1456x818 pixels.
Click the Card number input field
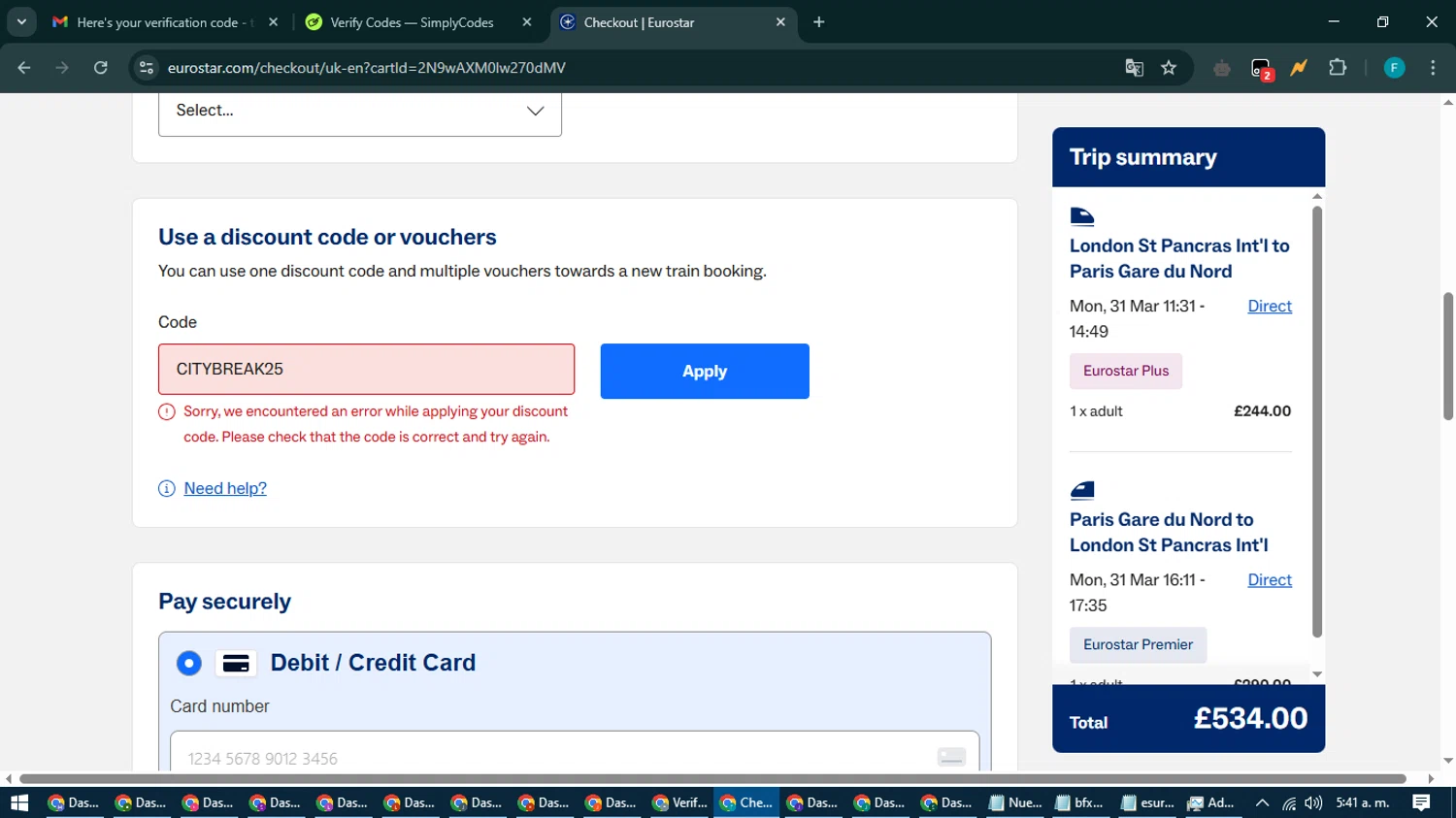[x=575, y=754]
